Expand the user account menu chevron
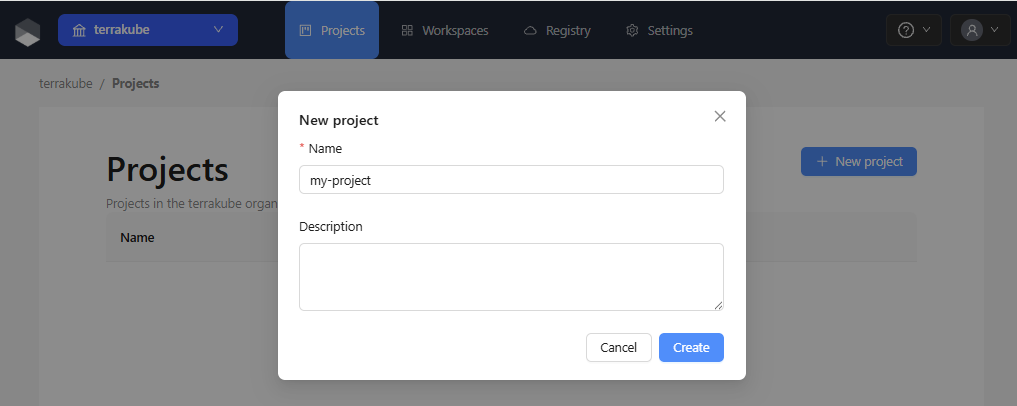 coord(995,30)
